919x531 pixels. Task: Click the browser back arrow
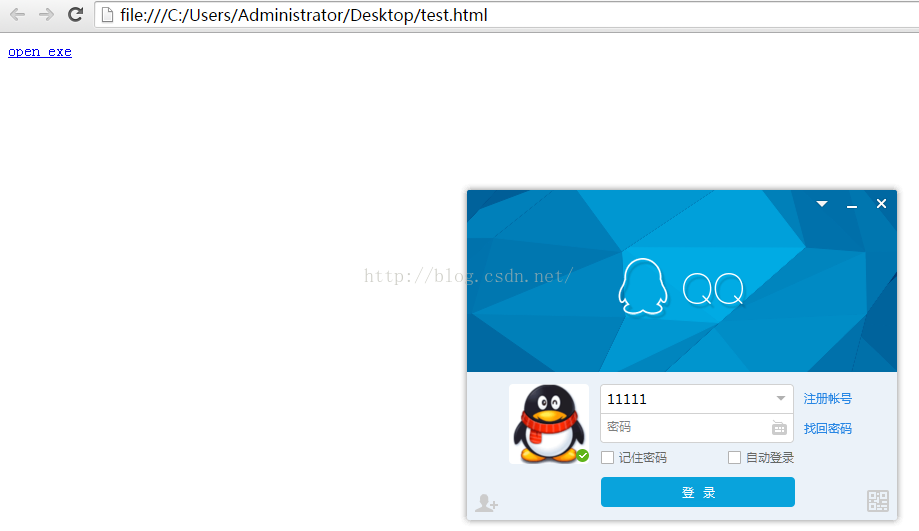18,15
